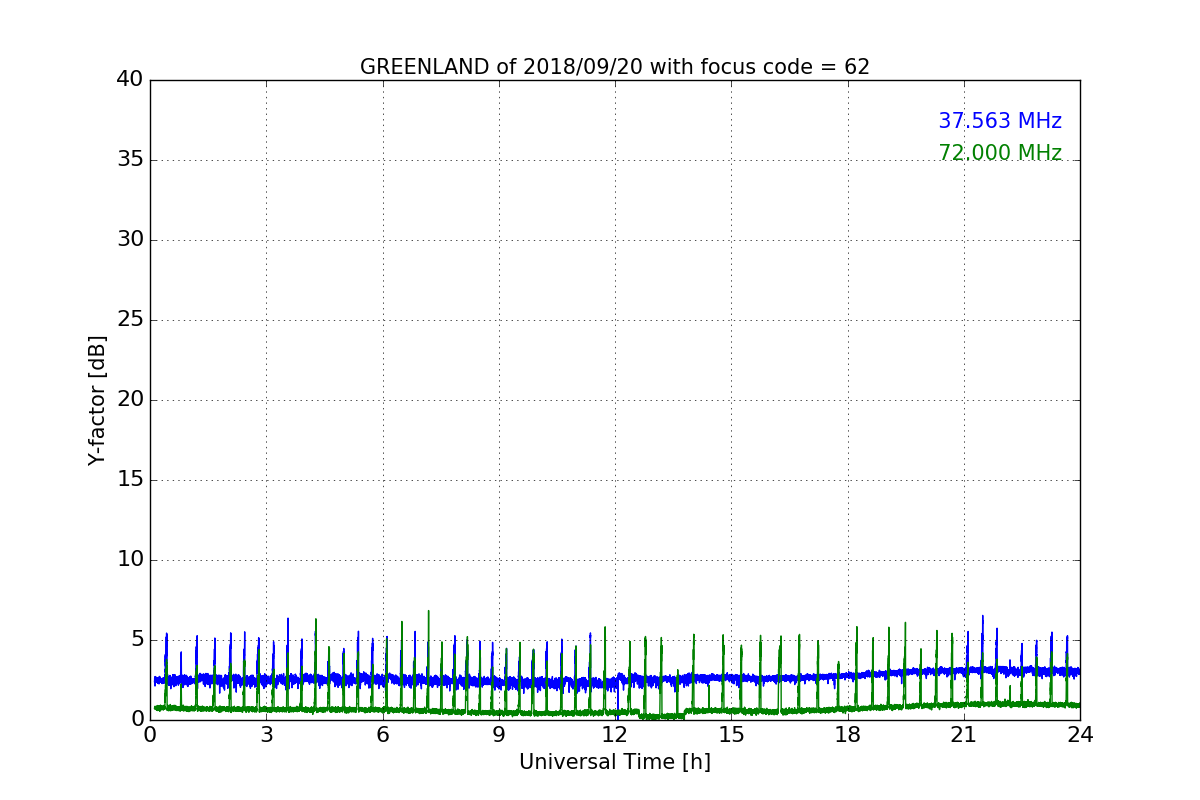Click x-axis tick label 12
Image resolution: width=1200 pixels, height=800 pixels.
point(615,735)
